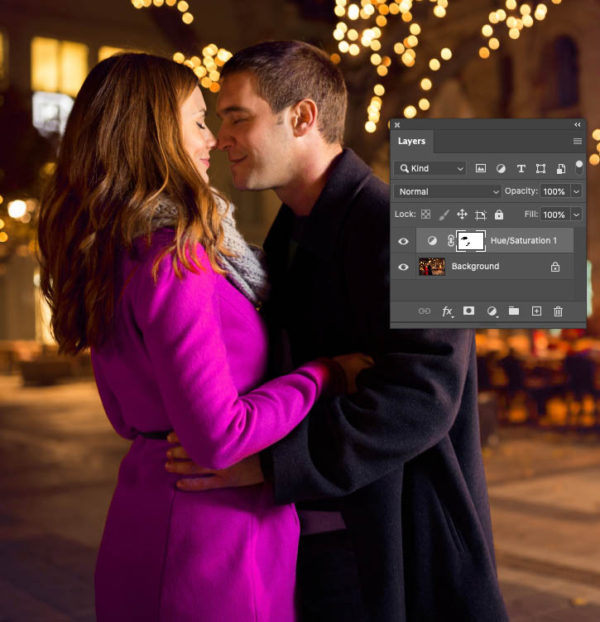Switch to the Layers tab

[x=411, y=141]
